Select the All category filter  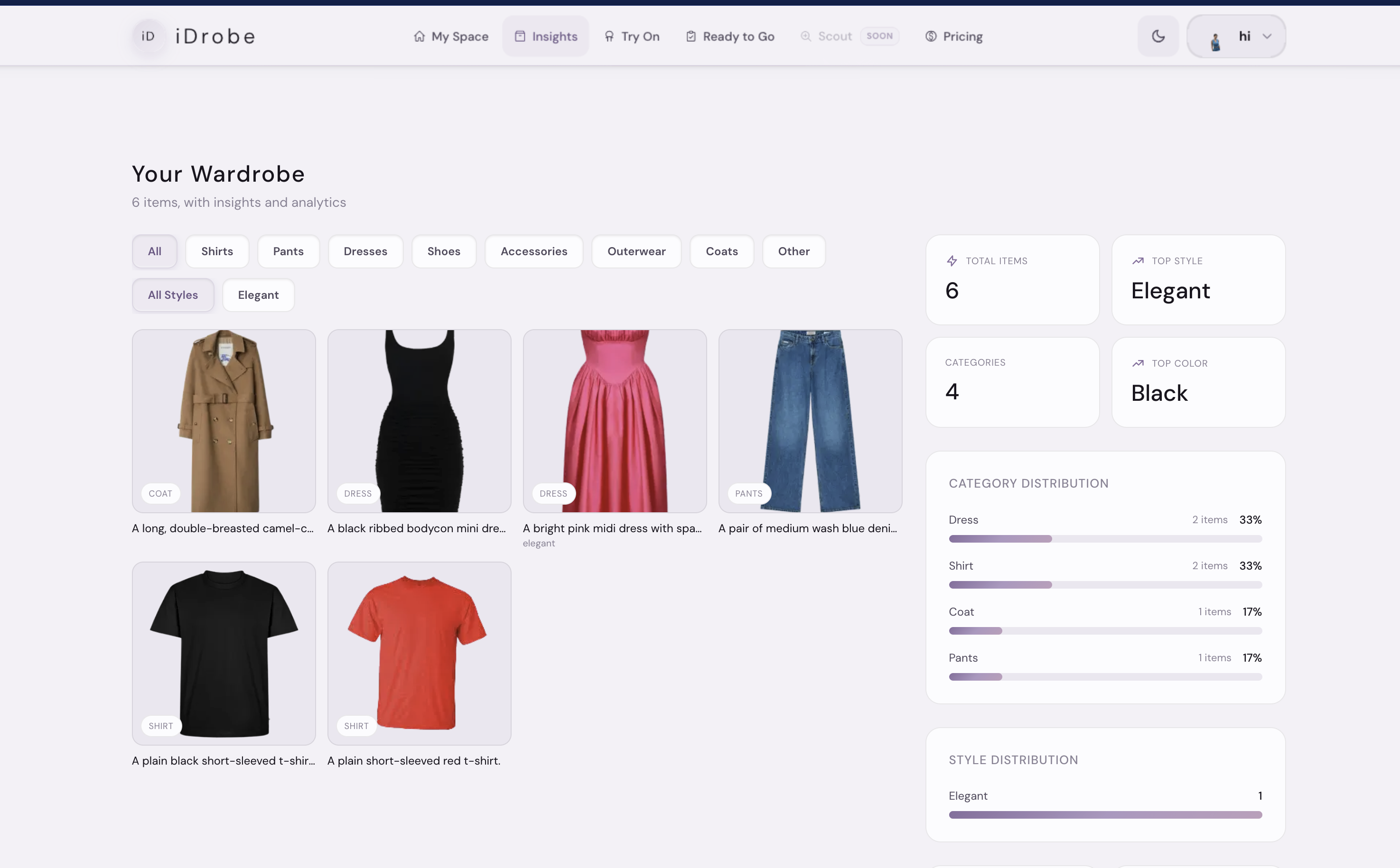point(154,251)
